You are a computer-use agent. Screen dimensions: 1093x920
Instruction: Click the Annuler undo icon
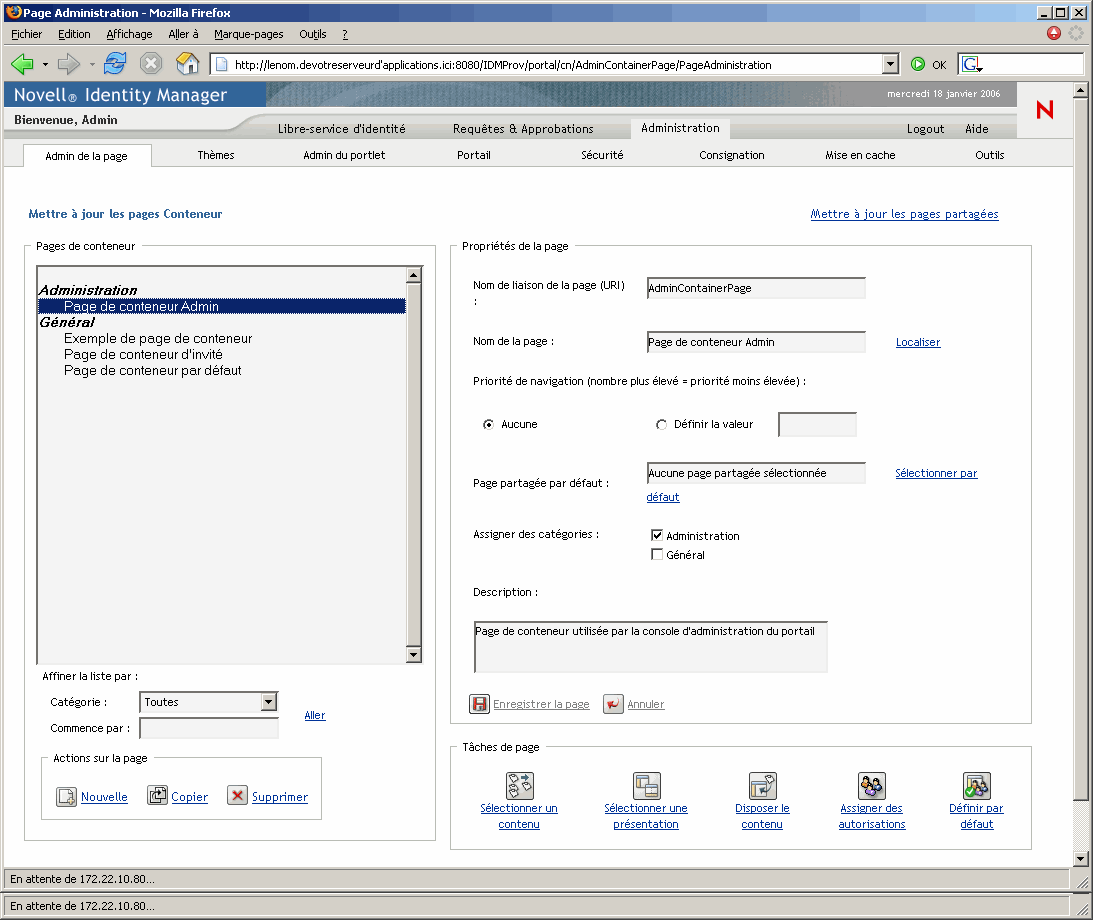pyautogui.click(x=613, y=704)
